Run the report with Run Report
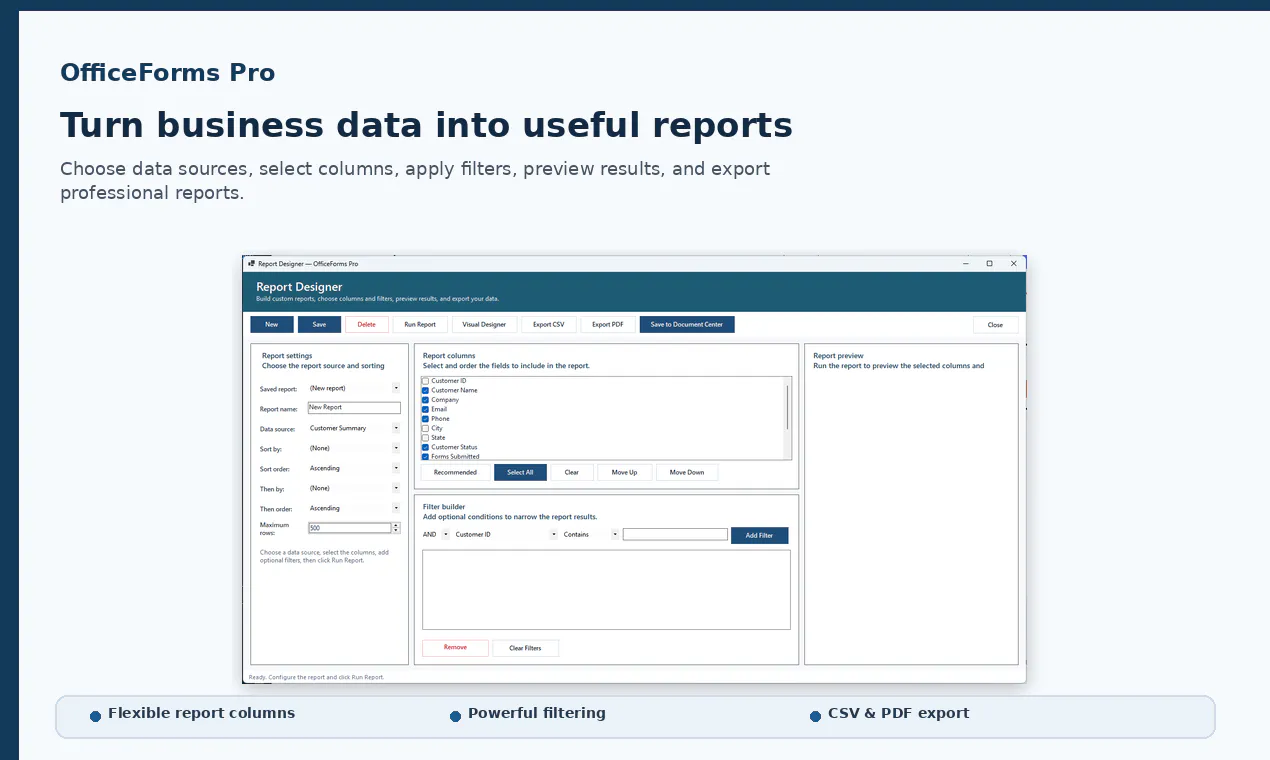Screen dimensions: 1270x760 click(420, 324)
